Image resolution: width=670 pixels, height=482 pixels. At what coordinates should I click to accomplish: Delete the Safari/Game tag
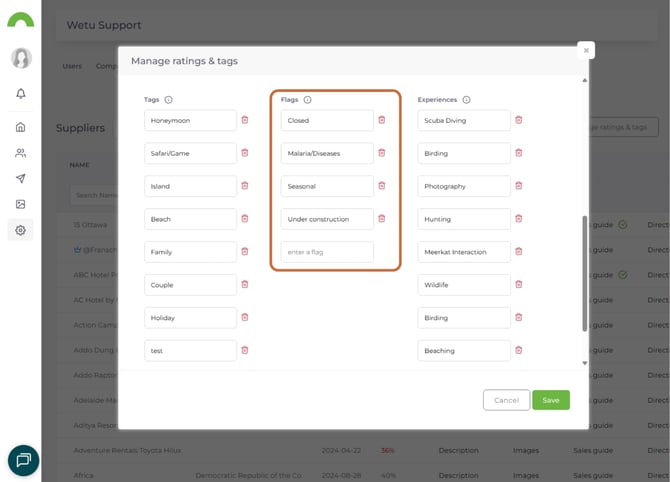pyautogui.click(x=245, y=153)
